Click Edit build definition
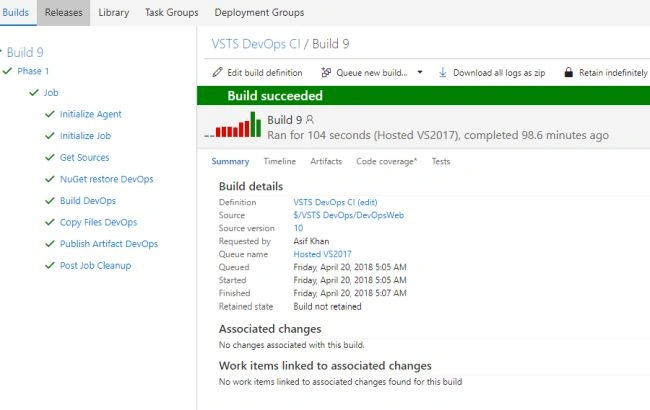The height and width of the screenshot is (410, 650). 257,73
